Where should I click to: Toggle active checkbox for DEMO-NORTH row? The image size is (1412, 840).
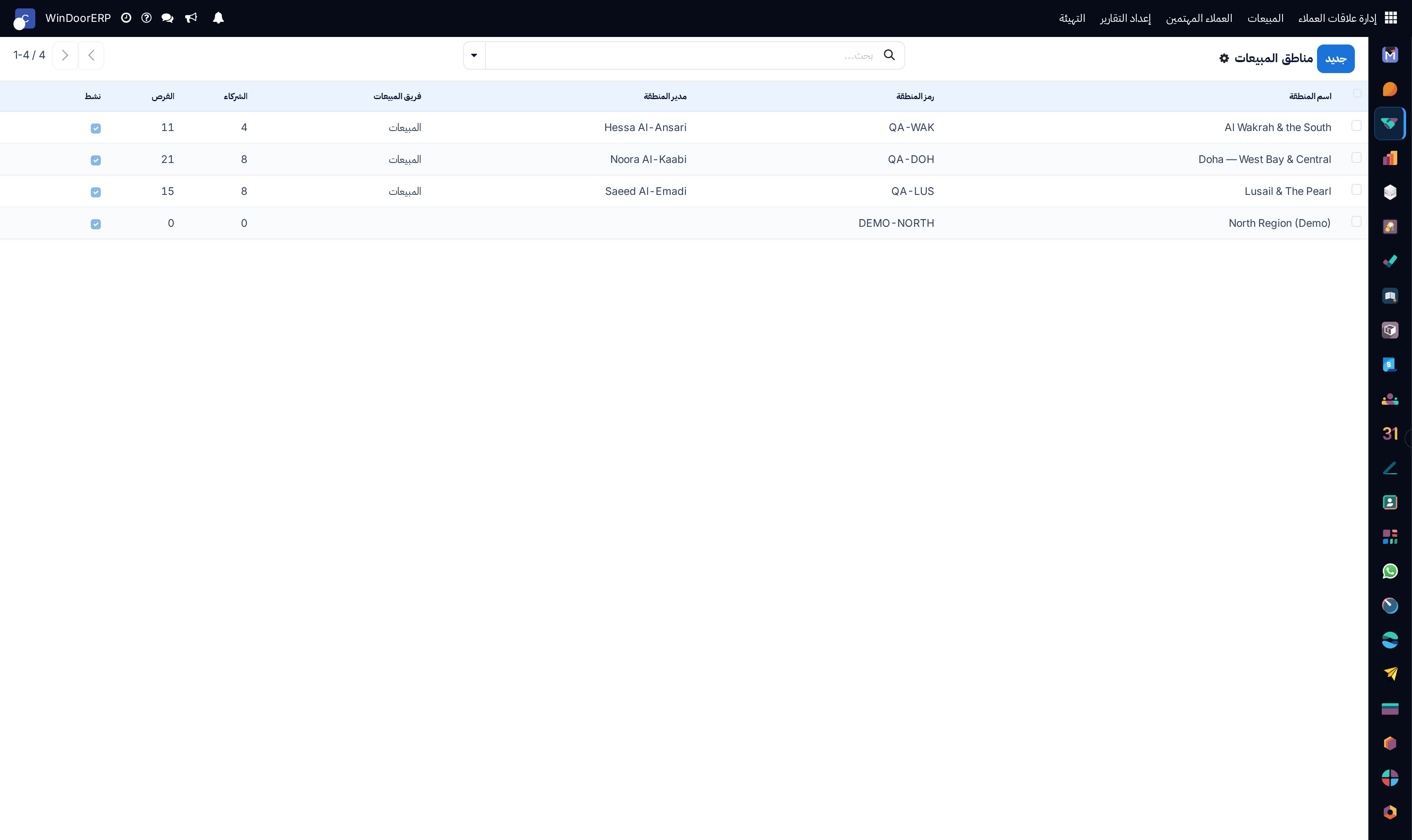(x=96, y=224)
